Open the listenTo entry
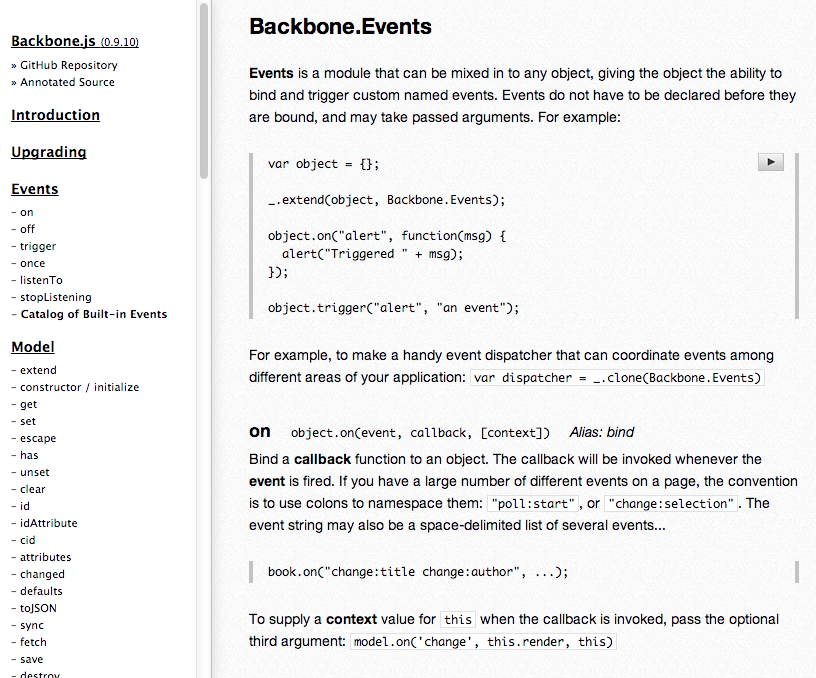This screenshot has width=816, height=678. 41,280
